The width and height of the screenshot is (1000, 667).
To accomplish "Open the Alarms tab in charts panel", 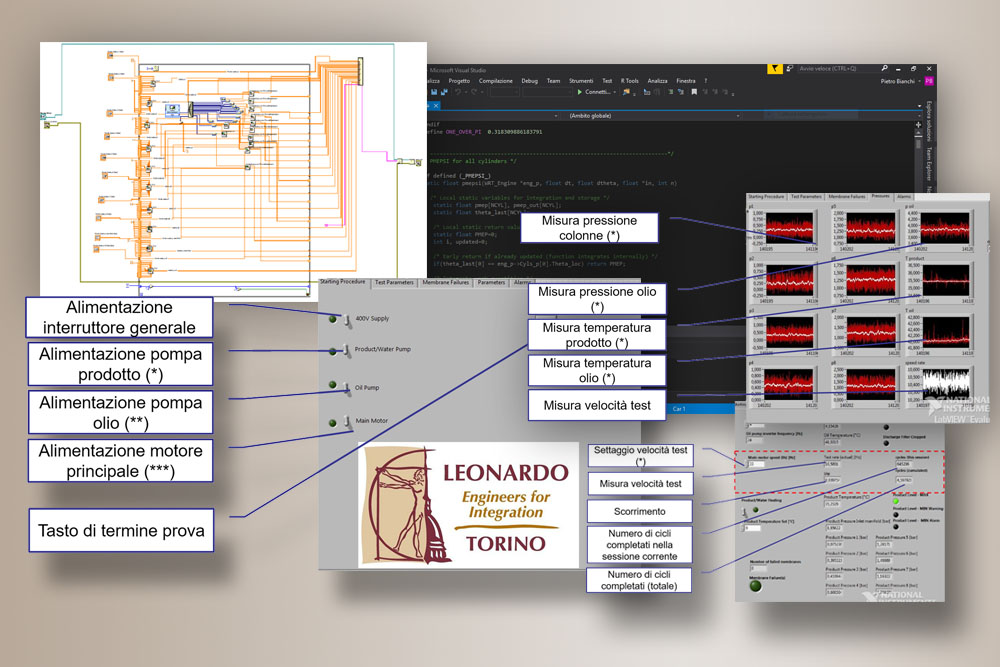I will [904, 197].
